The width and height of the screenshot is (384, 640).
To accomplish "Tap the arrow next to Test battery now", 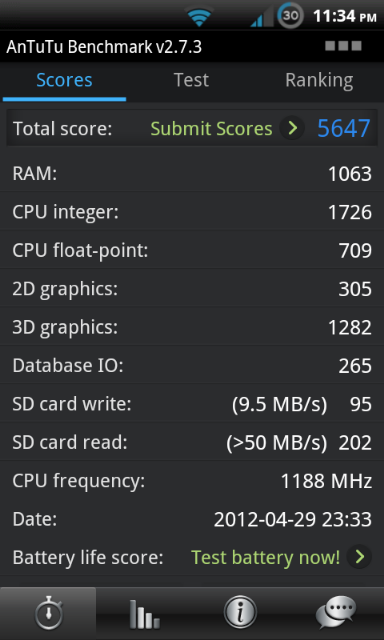I will 359,557.
